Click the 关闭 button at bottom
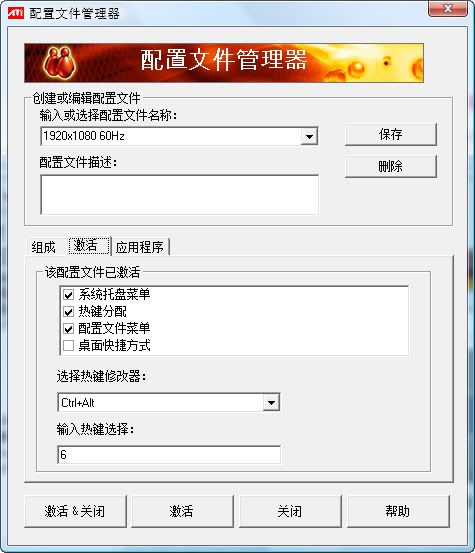This screenshot has height=553, width=475. [x=290, y=511]
